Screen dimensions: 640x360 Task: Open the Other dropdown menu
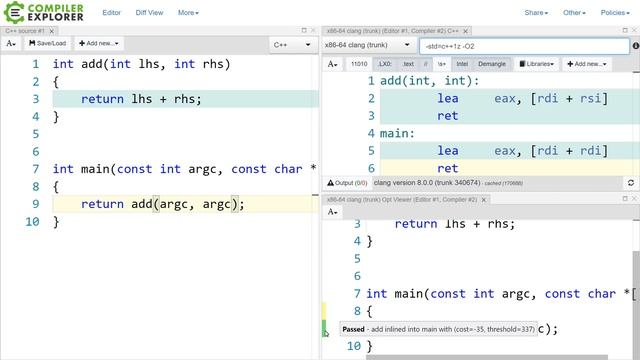click(574, 13)
